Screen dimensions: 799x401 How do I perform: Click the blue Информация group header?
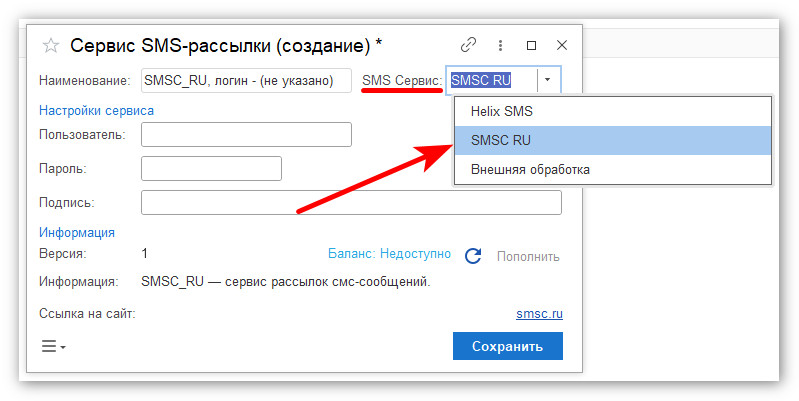[77, 232]
